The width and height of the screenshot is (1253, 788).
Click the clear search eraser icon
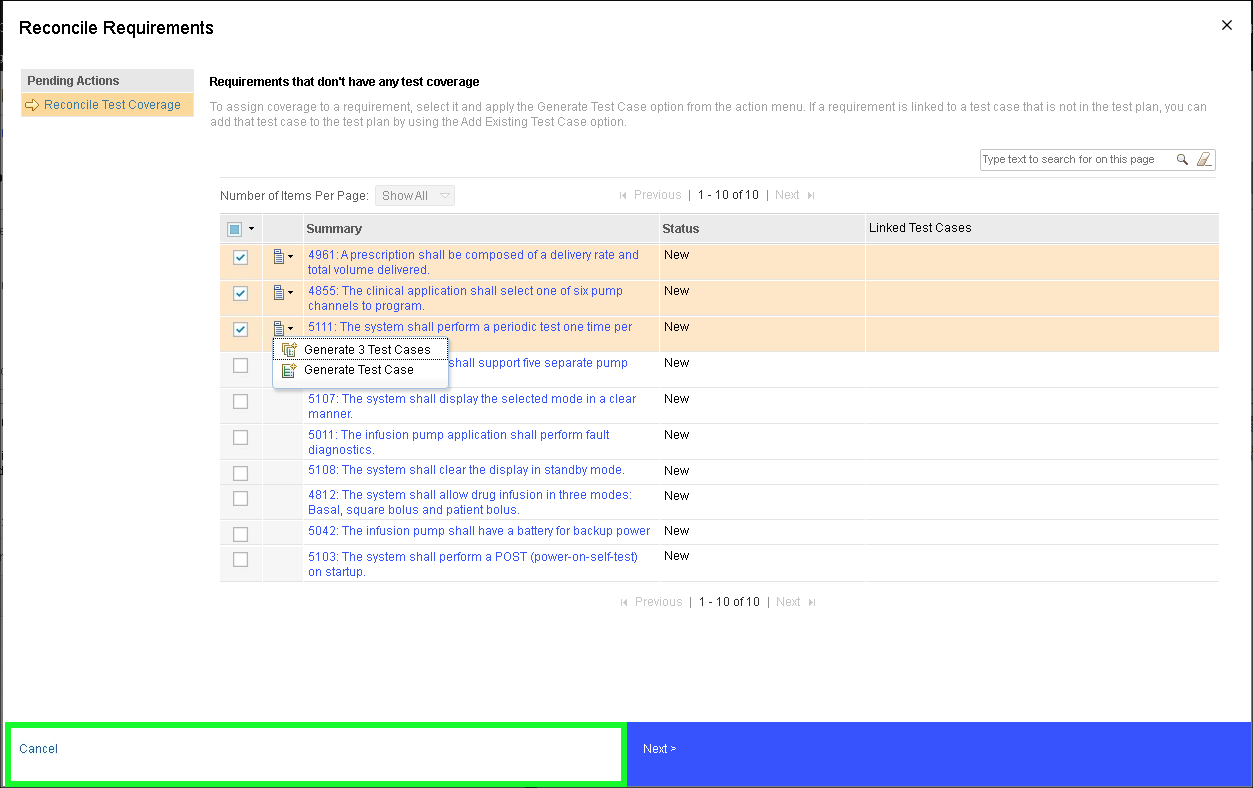coord(1204,159)
